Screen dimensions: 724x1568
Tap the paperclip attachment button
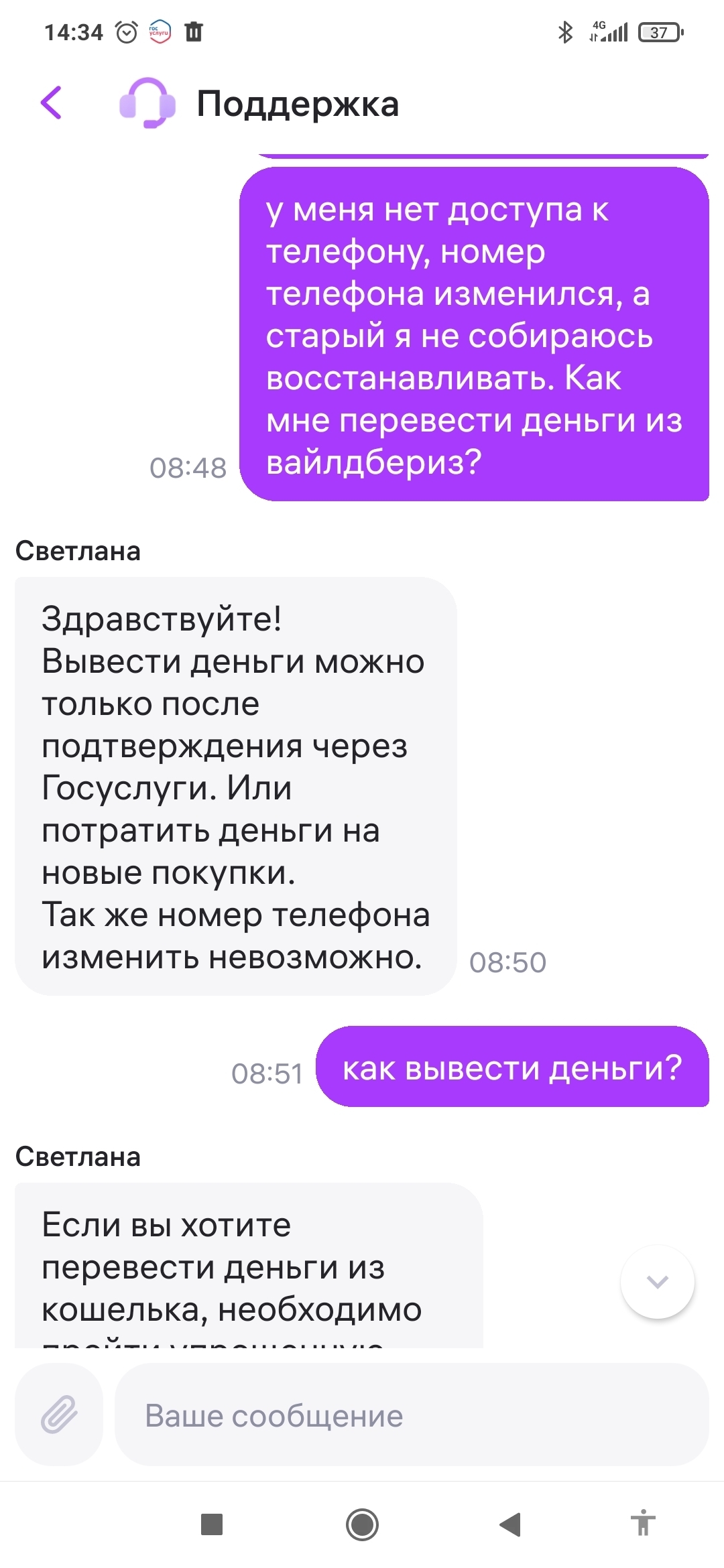(59, 1414)
